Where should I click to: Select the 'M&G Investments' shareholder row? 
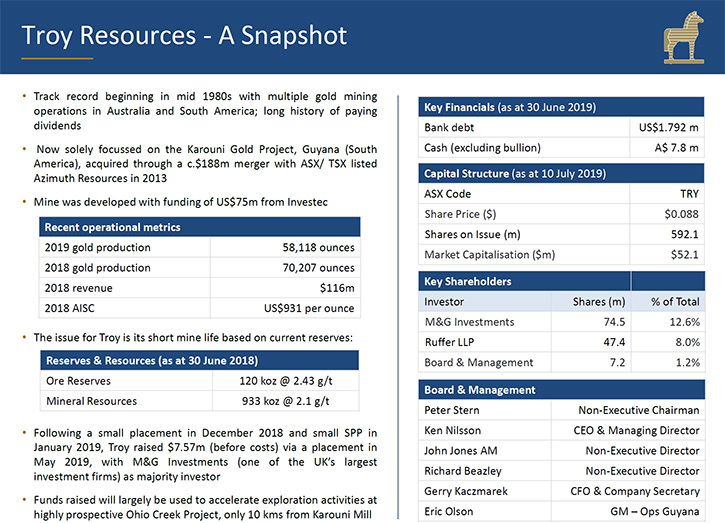561,322
